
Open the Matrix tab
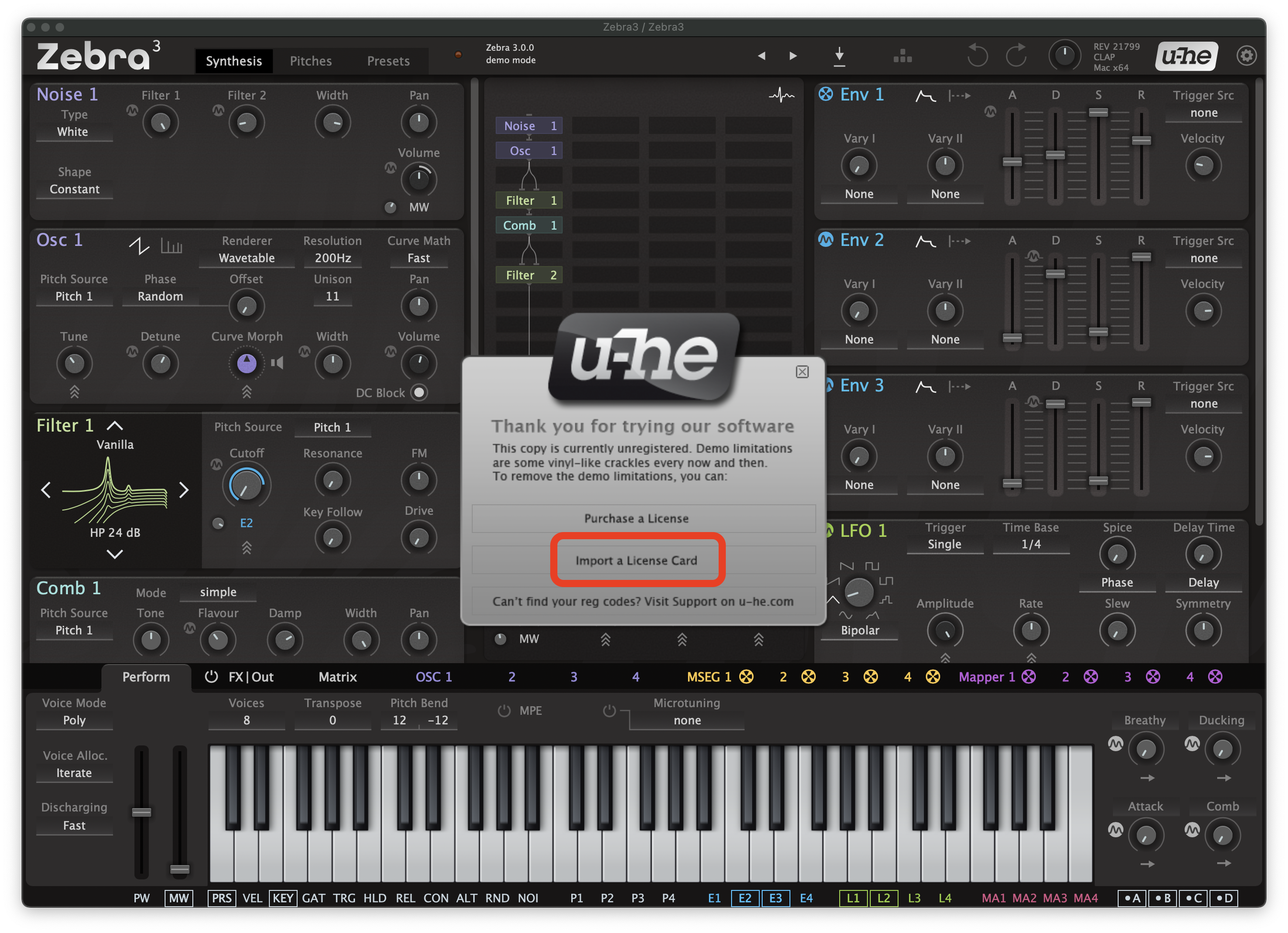[337, 677]
